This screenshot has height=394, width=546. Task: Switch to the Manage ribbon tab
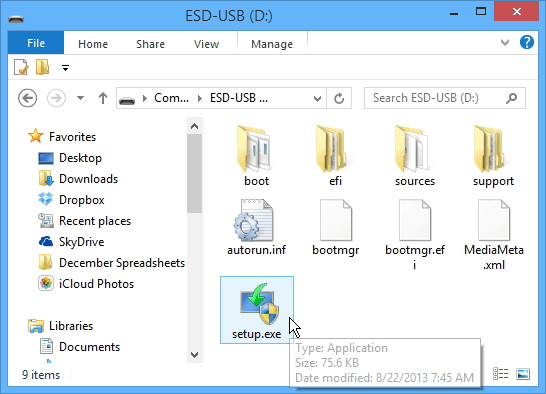(x=272, y=44)
